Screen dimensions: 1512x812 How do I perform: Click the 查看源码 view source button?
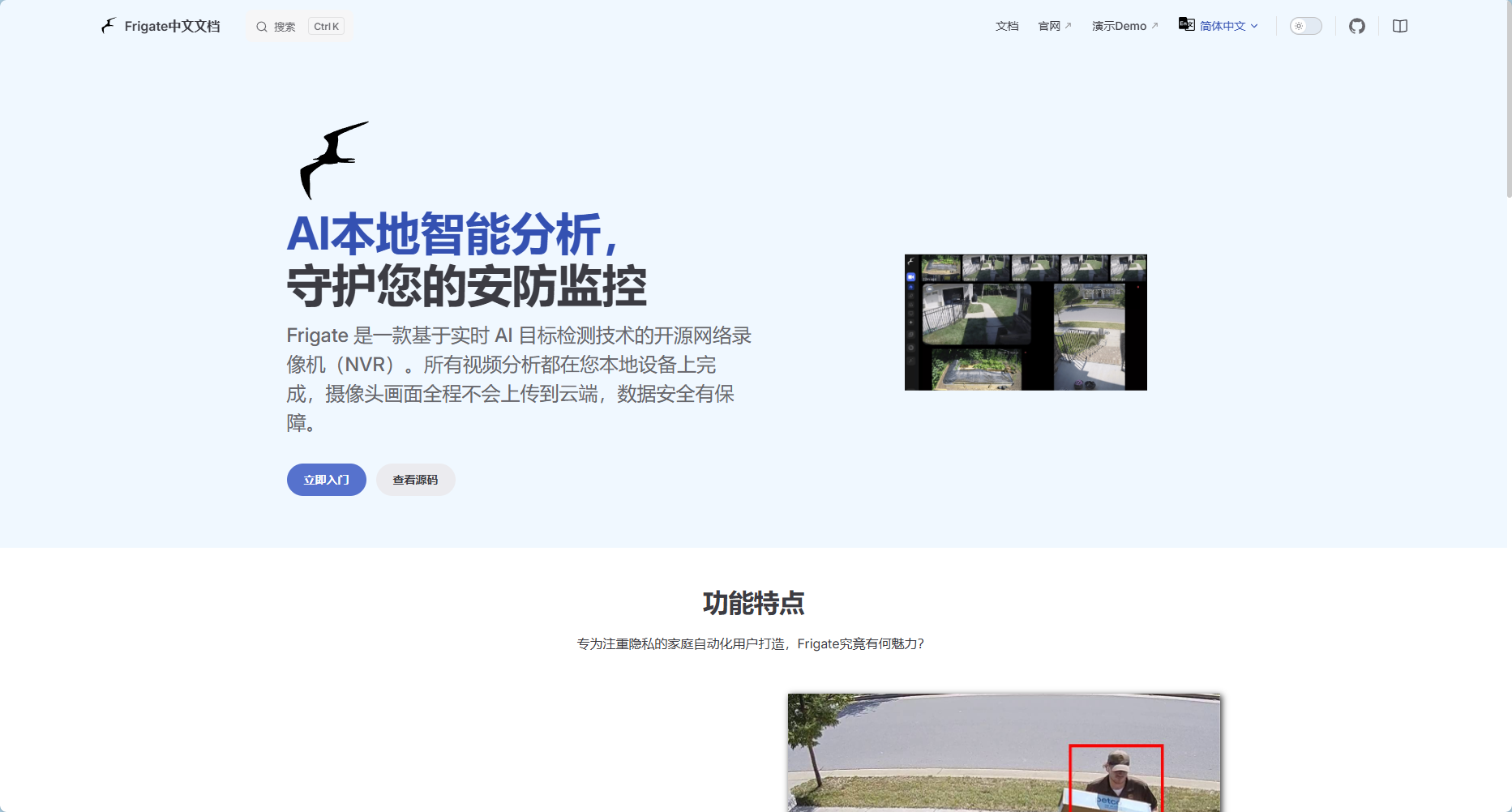point(416,480)
